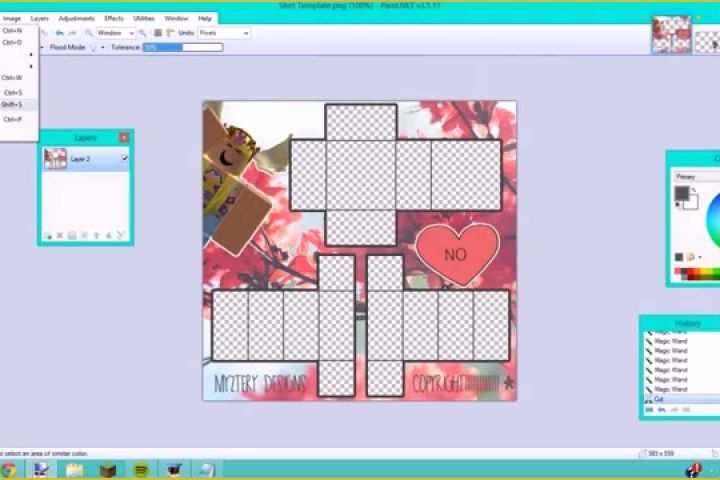The width and height of the screenshot is (720, 480).
Task: Close the Layers panel
Action: click(x=124, y=137)
